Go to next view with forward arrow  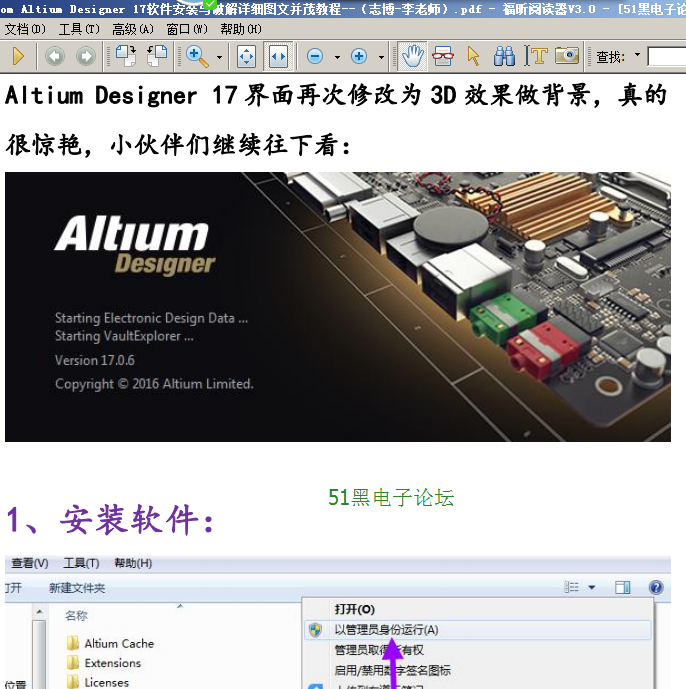(x=86, y=56)
